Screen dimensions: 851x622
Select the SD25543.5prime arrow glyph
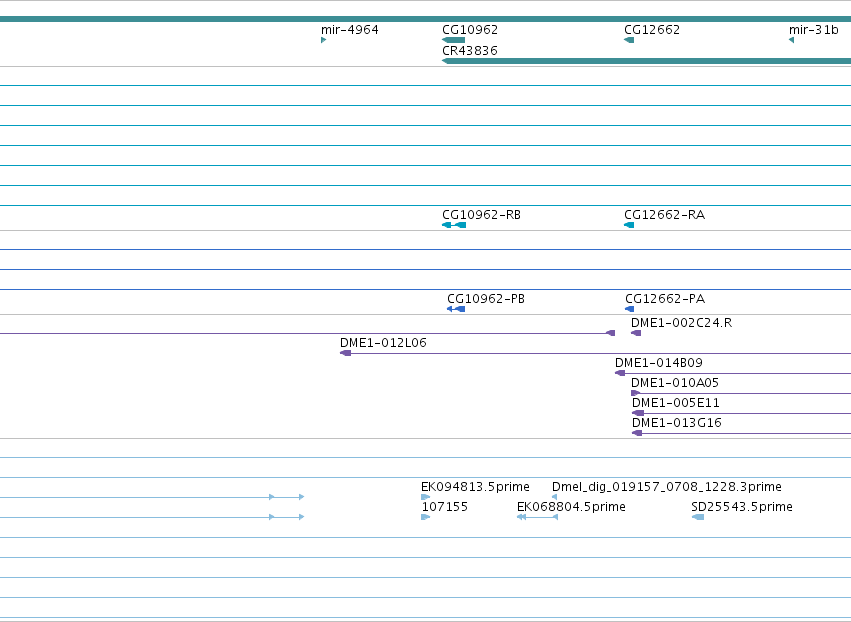click(x=698, y=517)
